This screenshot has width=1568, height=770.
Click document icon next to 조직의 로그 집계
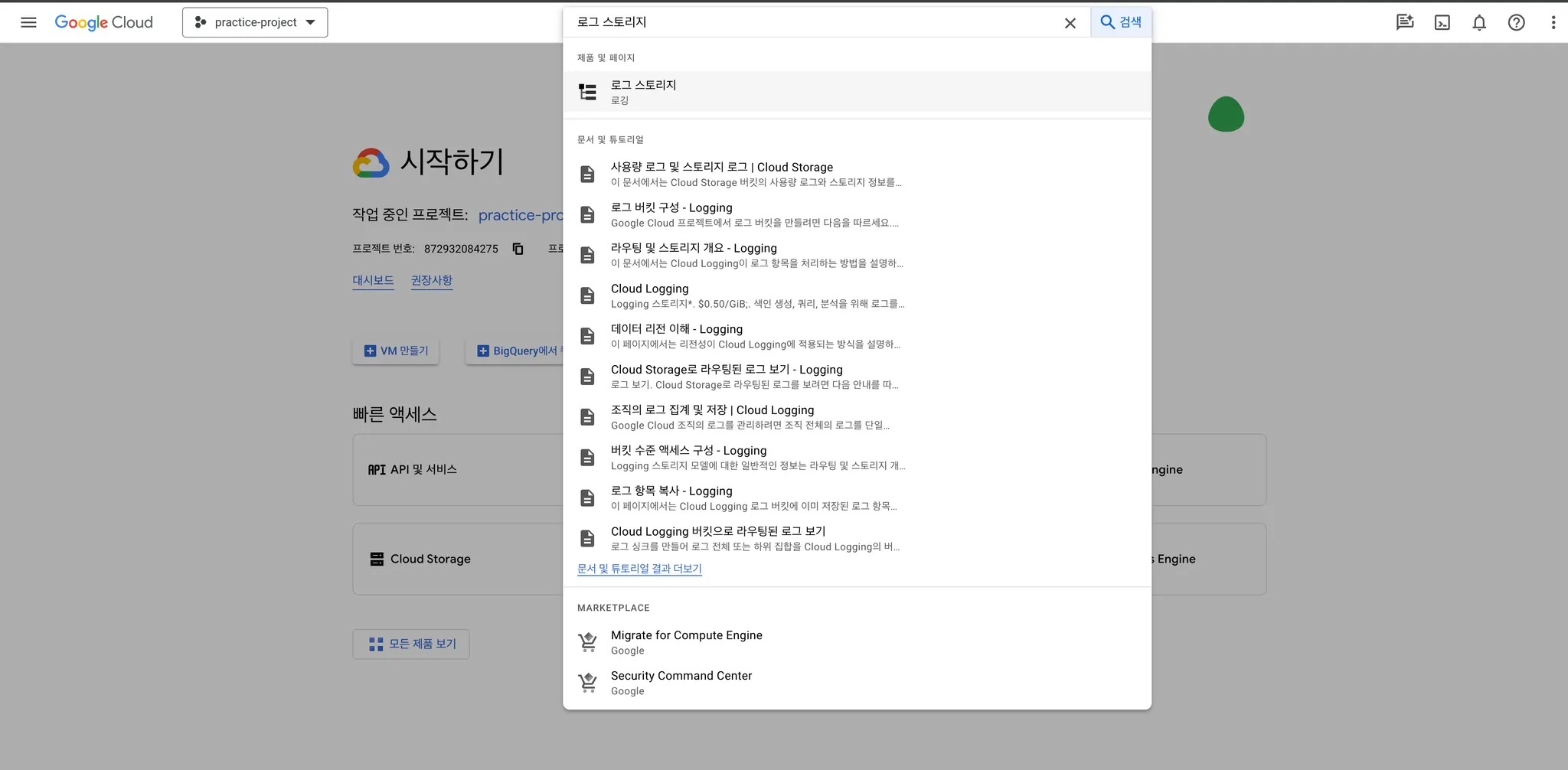click(587, 417)
